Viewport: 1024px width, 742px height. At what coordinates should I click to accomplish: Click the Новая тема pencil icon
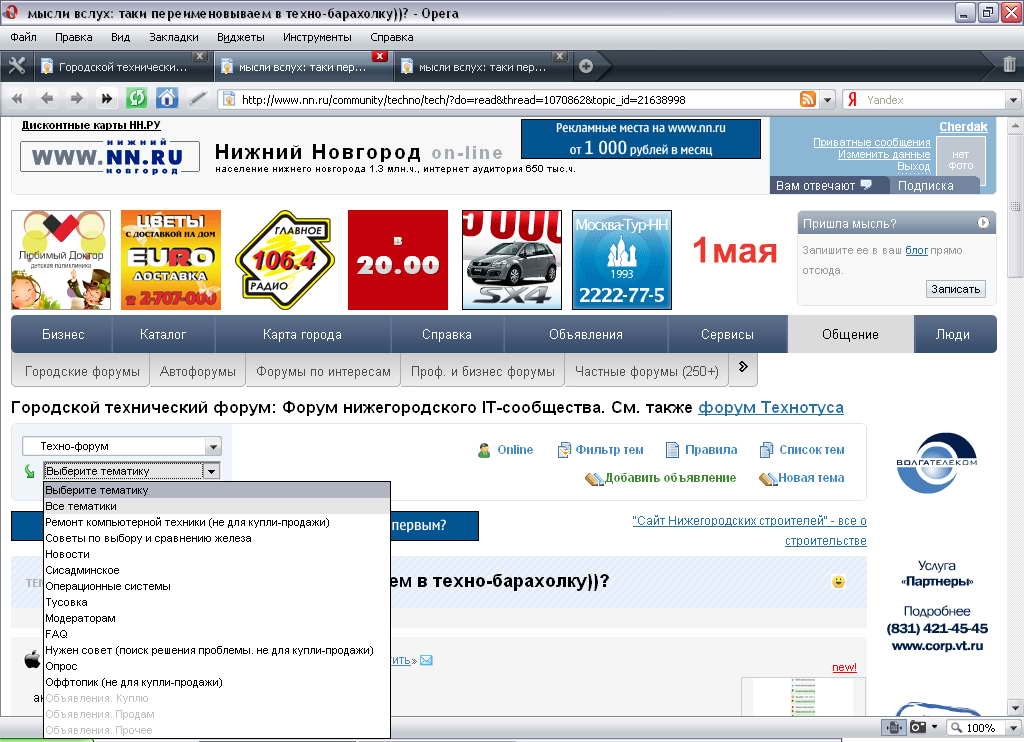pos(767,479)
